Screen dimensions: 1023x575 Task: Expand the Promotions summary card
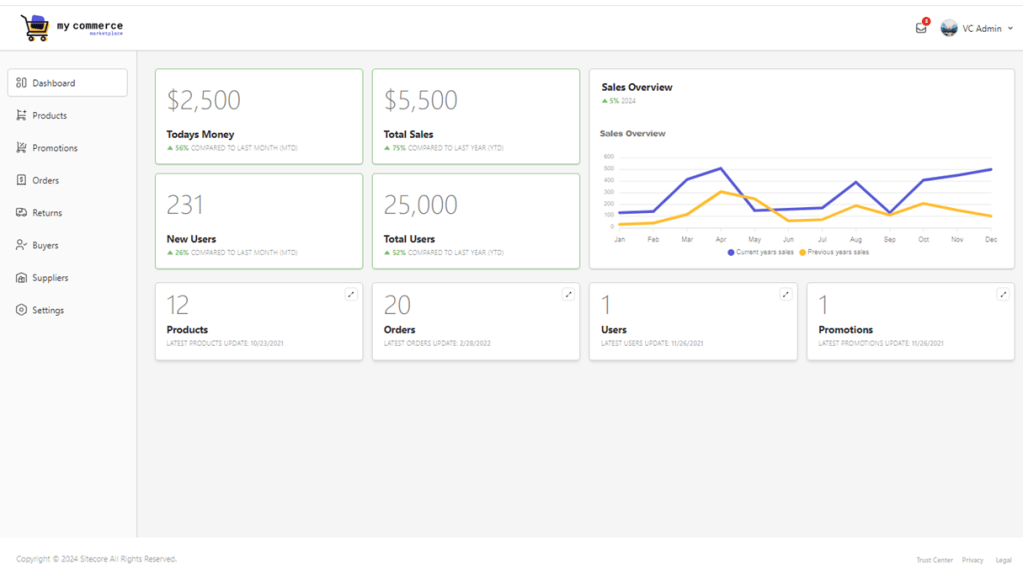coord(1003,294)
